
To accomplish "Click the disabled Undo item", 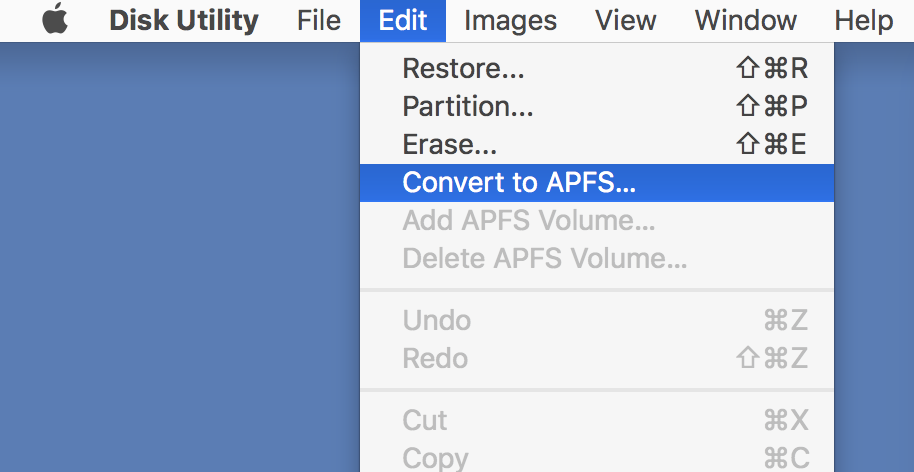I will [597, 320].
